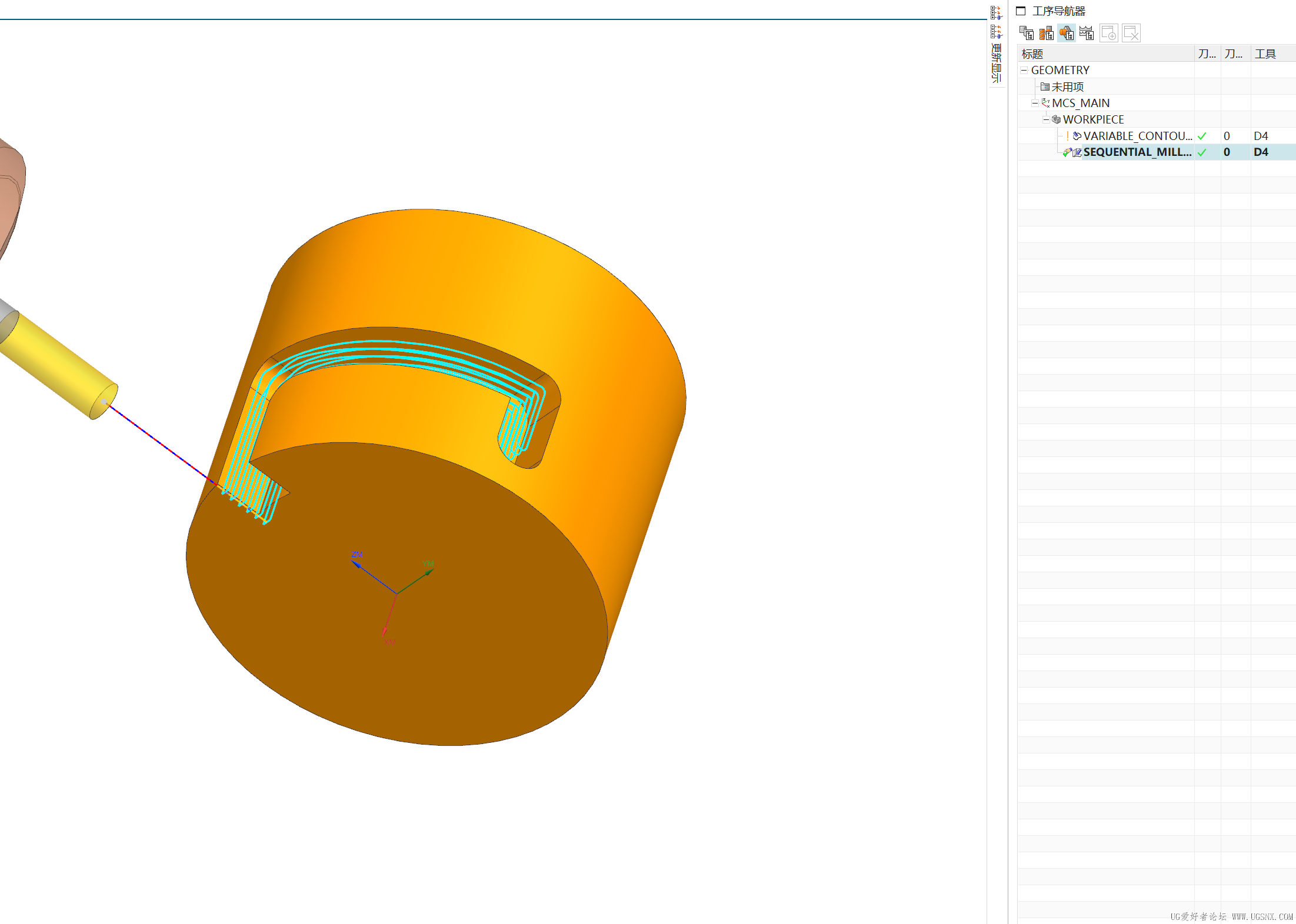Select the MCS_MAIN coordinate system row
Viewport: 1296px width, 924px height.
pyautogui.click(x=1157, y=103)
